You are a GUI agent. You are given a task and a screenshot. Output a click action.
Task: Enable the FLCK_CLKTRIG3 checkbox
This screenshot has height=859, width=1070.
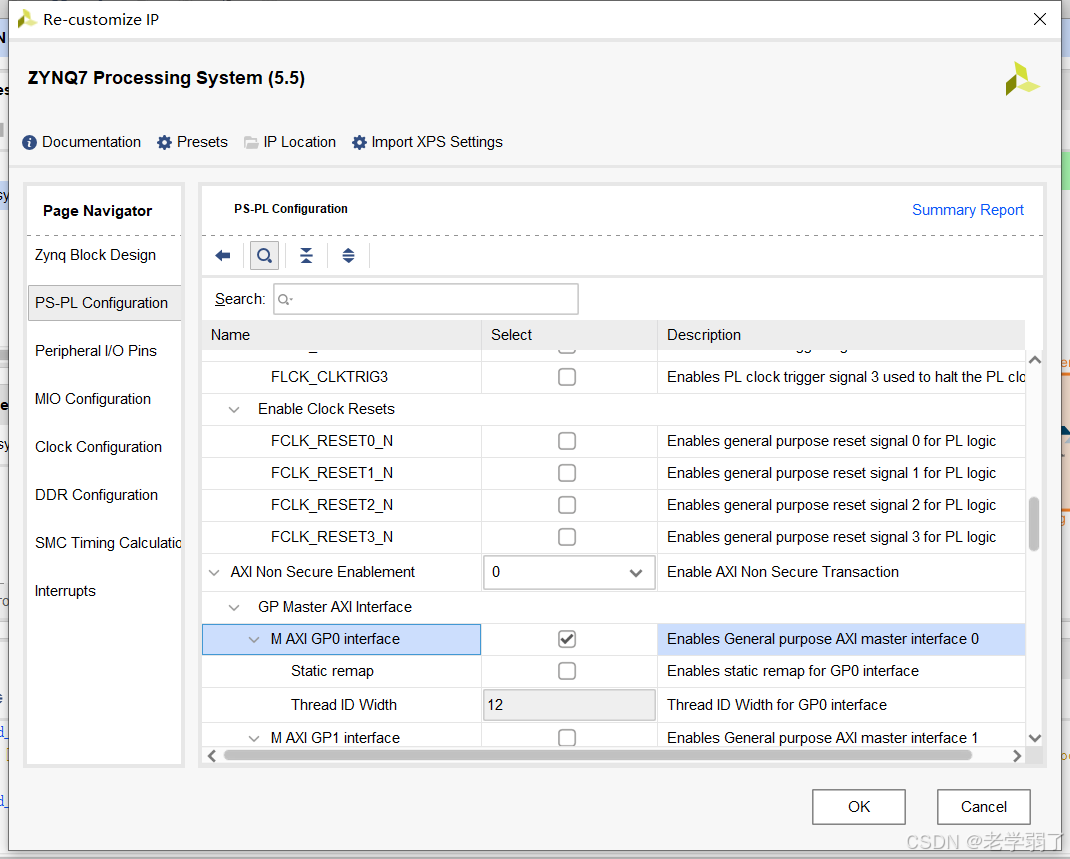(x=566, y=377)
